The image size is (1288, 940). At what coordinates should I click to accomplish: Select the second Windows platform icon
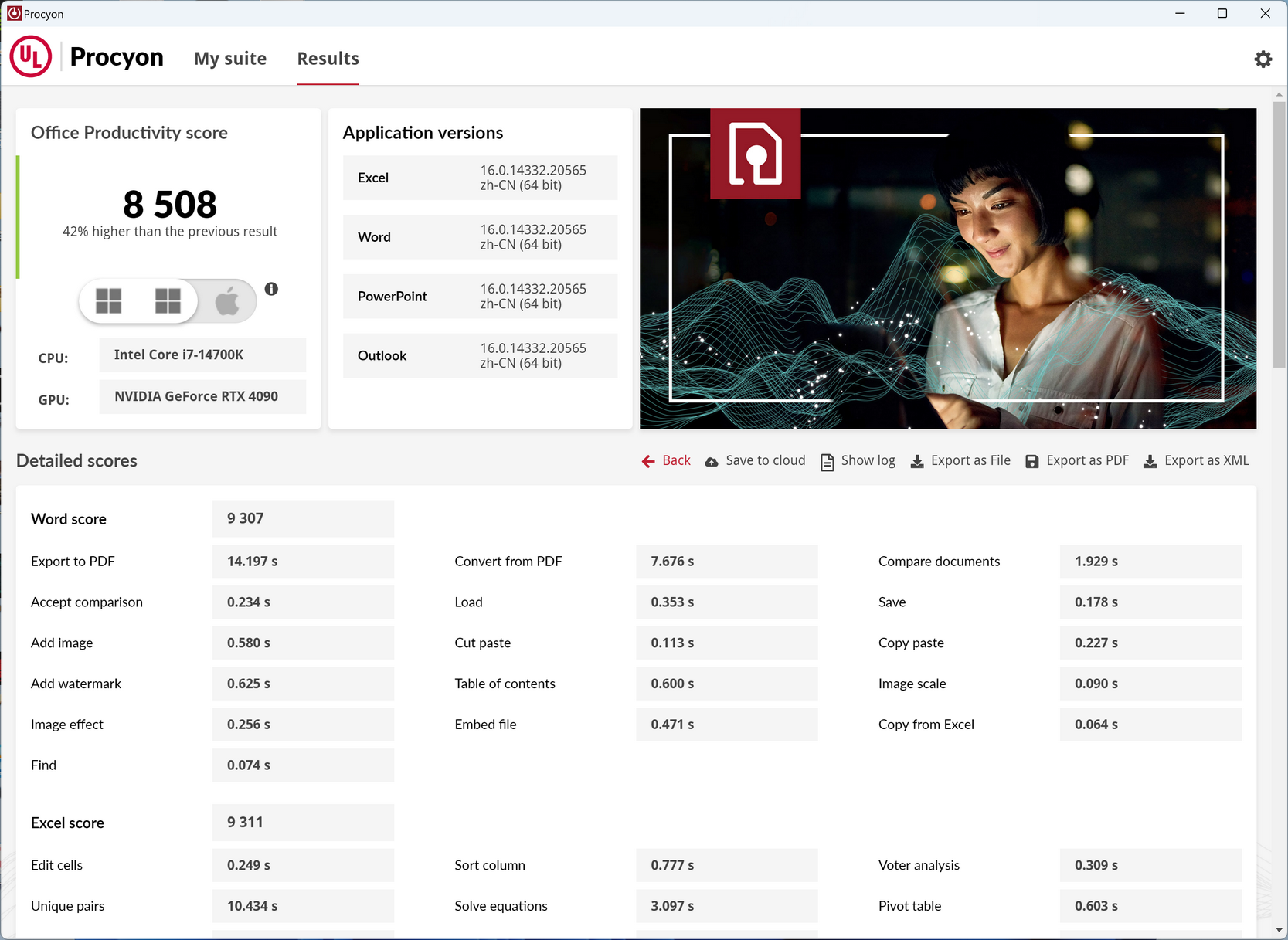click(168, 300)
